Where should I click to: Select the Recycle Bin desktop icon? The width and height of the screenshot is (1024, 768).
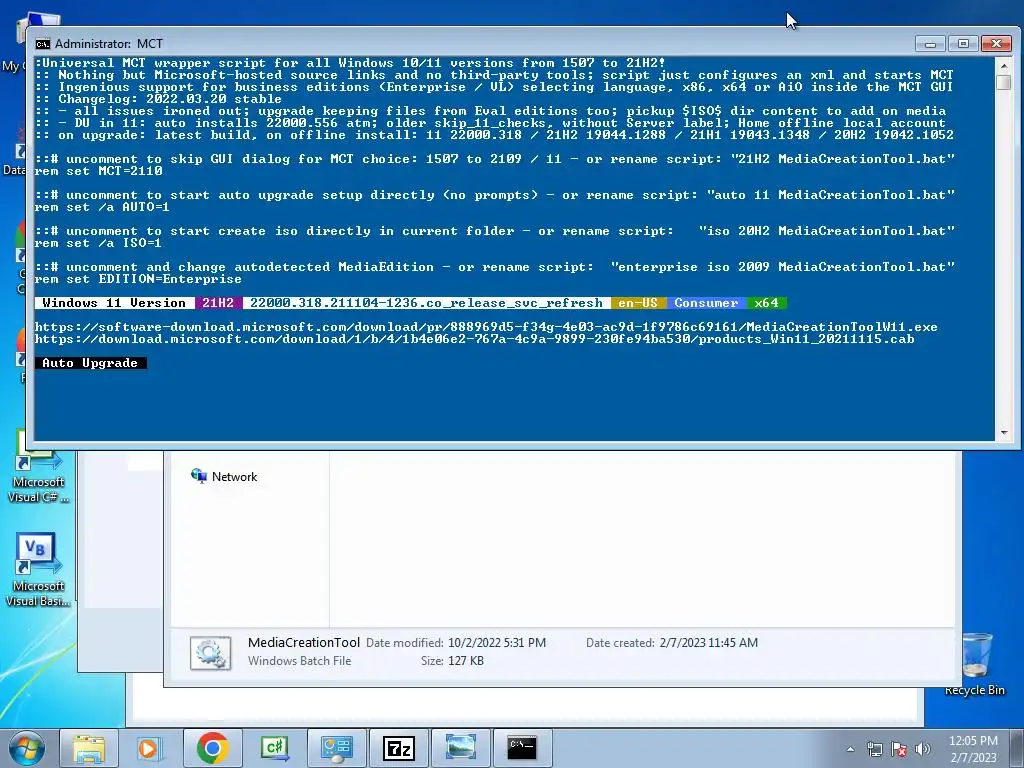[x=974, y=664]
